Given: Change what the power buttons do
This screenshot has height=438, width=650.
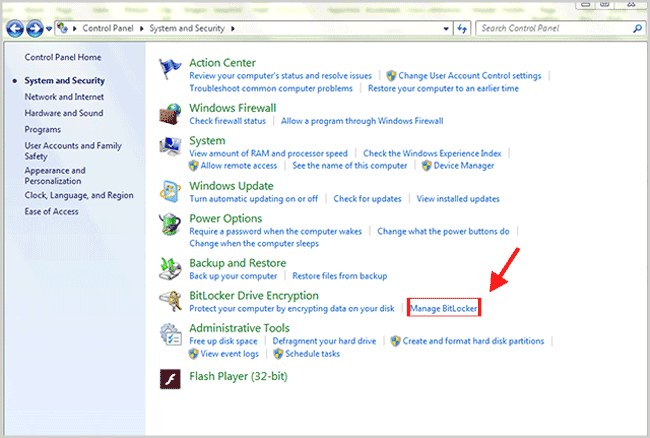Looking at the screenshot, I should pyautogui.click(x=443, y=231).
